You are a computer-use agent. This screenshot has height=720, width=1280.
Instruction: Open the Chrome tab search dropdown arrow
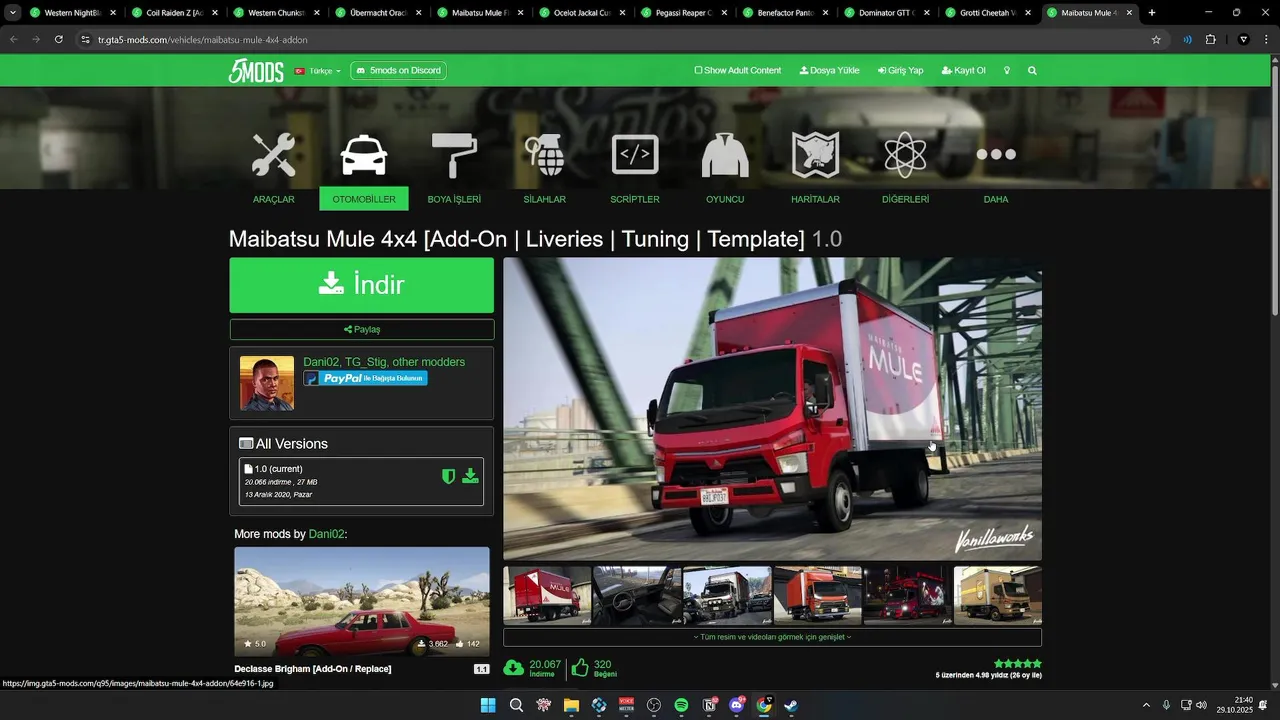(x=13, y=13)
